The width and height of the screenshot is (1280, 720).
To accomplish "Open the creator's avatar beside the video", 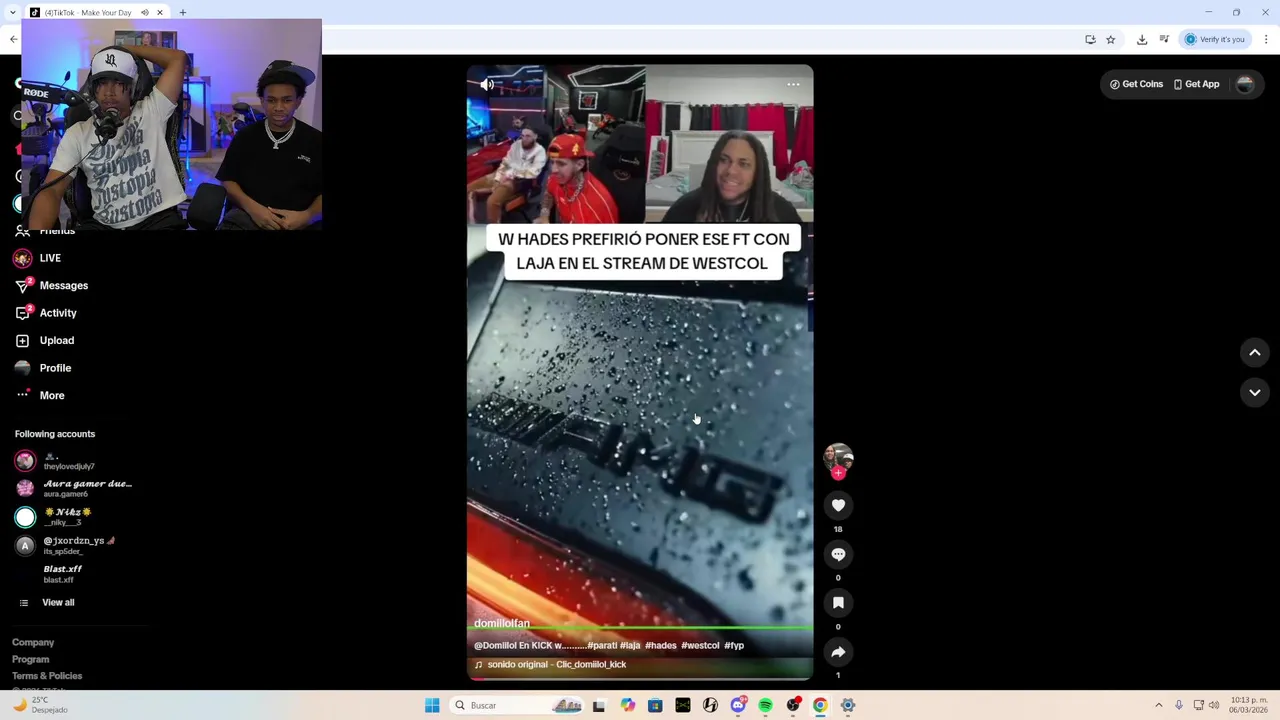I will tap(838, 457).
